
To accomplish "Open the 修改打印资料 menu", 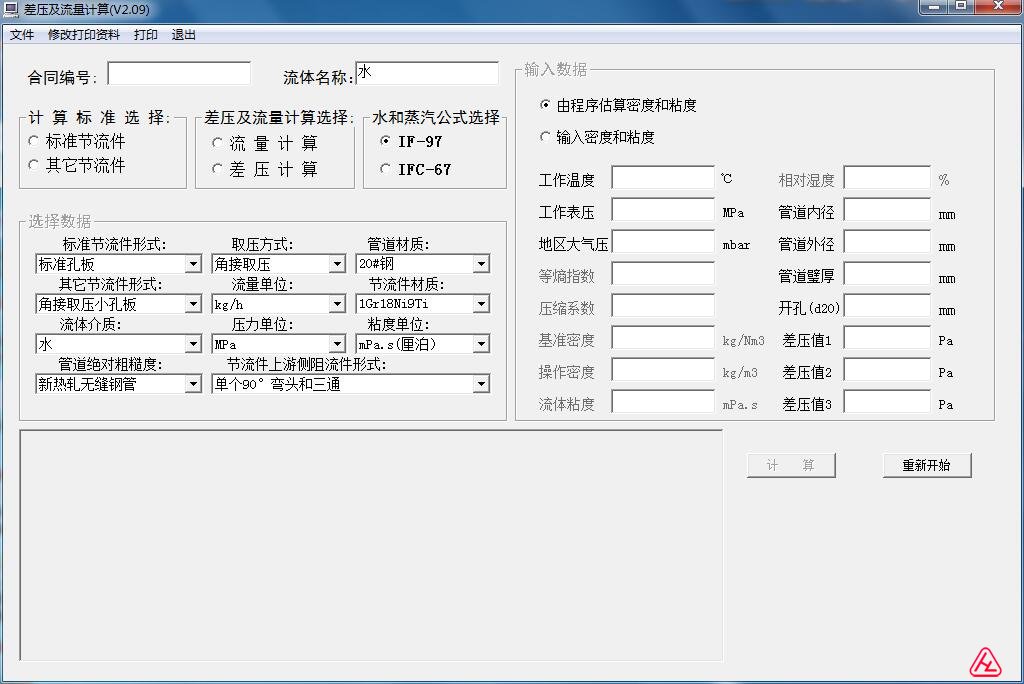I will pos(84,35).
